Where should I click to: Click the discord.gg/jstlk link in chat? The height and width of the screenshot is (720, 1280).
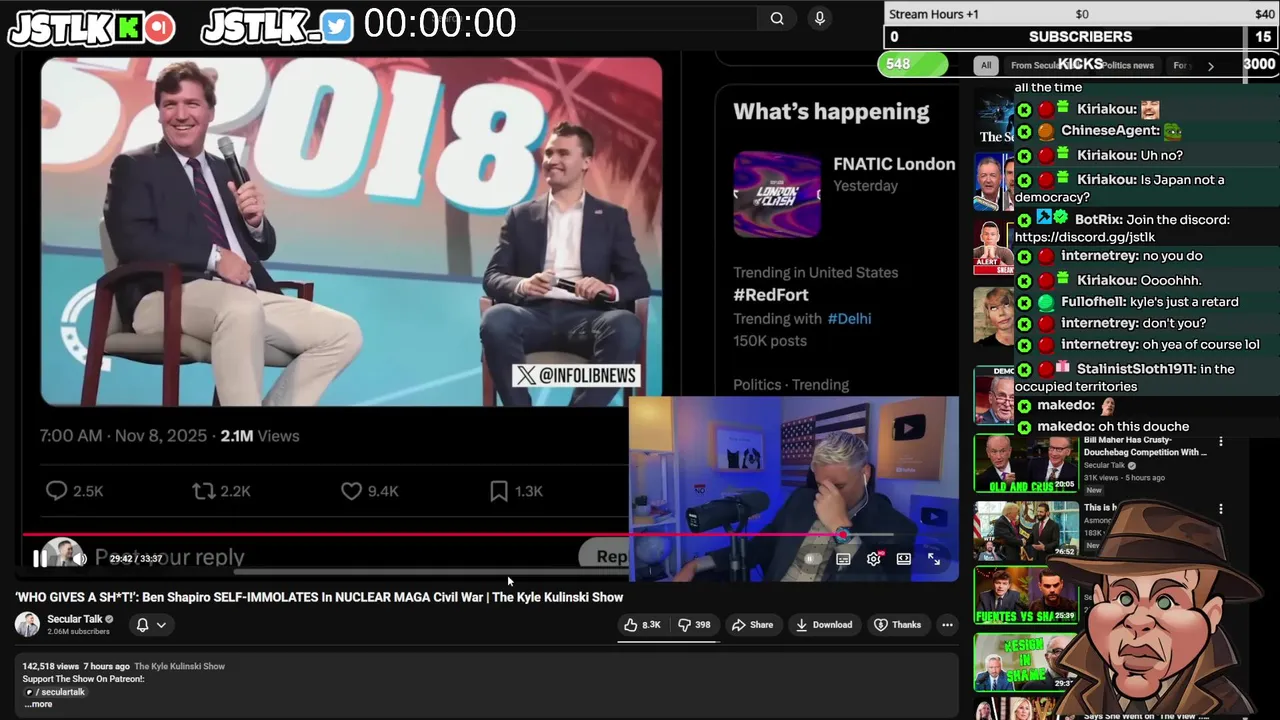[1085, 238]
